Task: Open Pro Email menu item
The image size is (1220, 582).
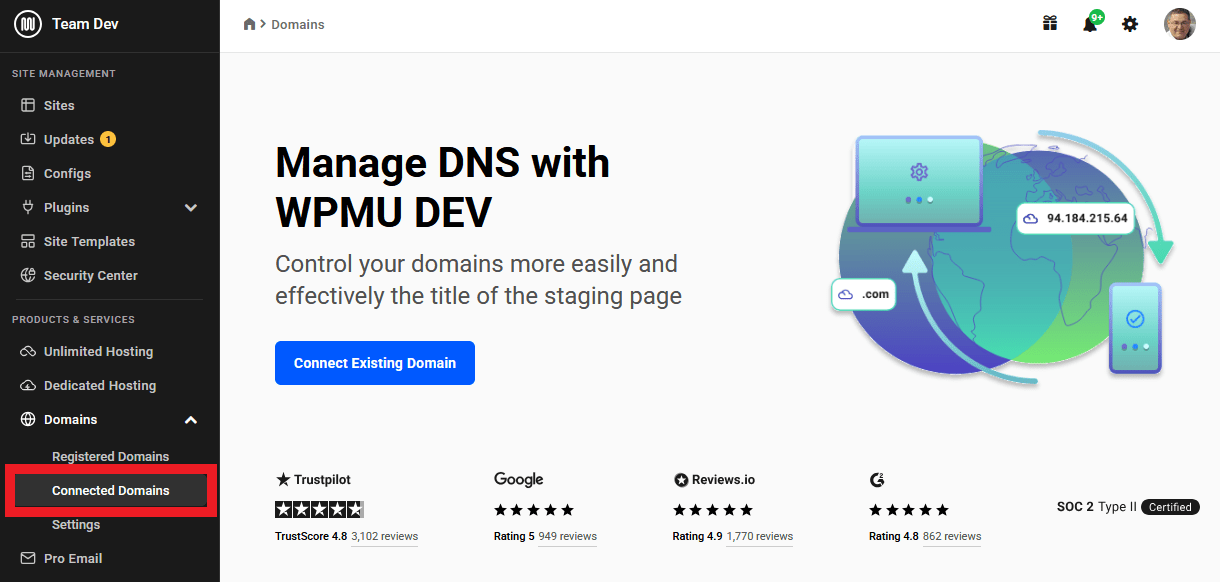Action: (x=73, y=558)
